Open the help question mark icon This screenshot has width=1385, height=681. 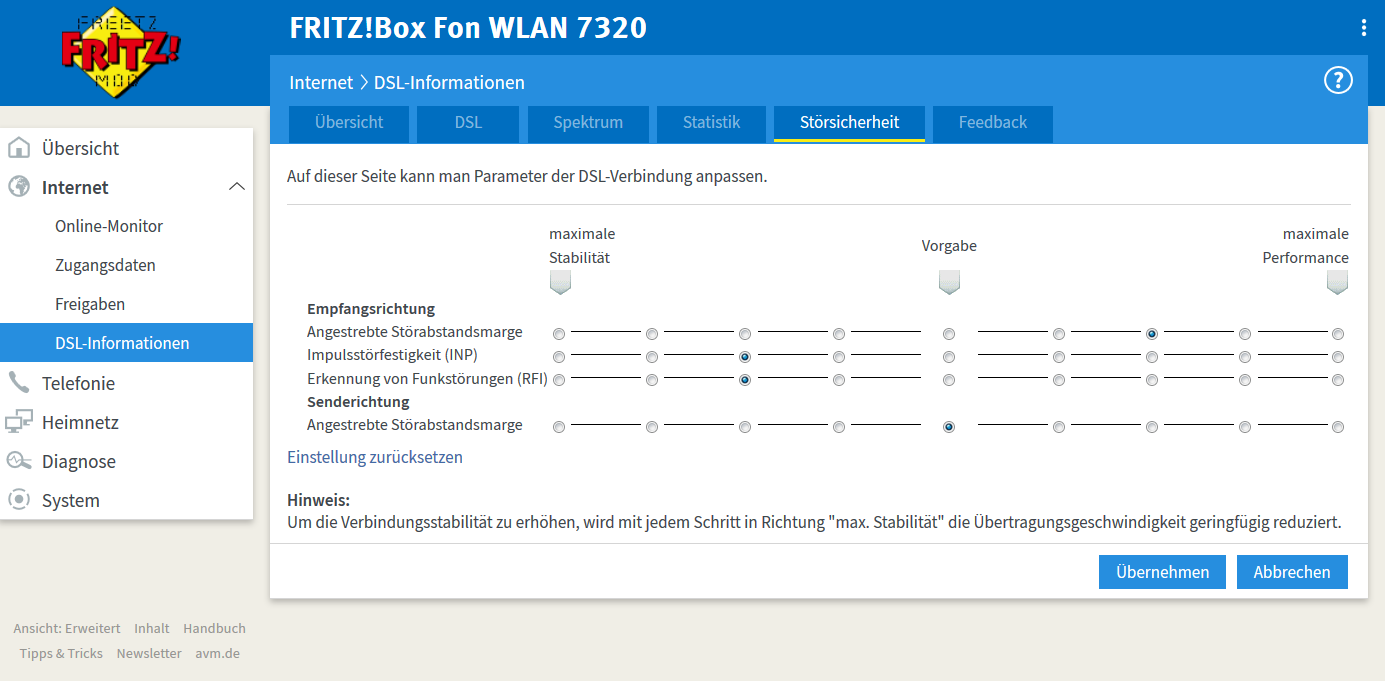[1338, 81]
